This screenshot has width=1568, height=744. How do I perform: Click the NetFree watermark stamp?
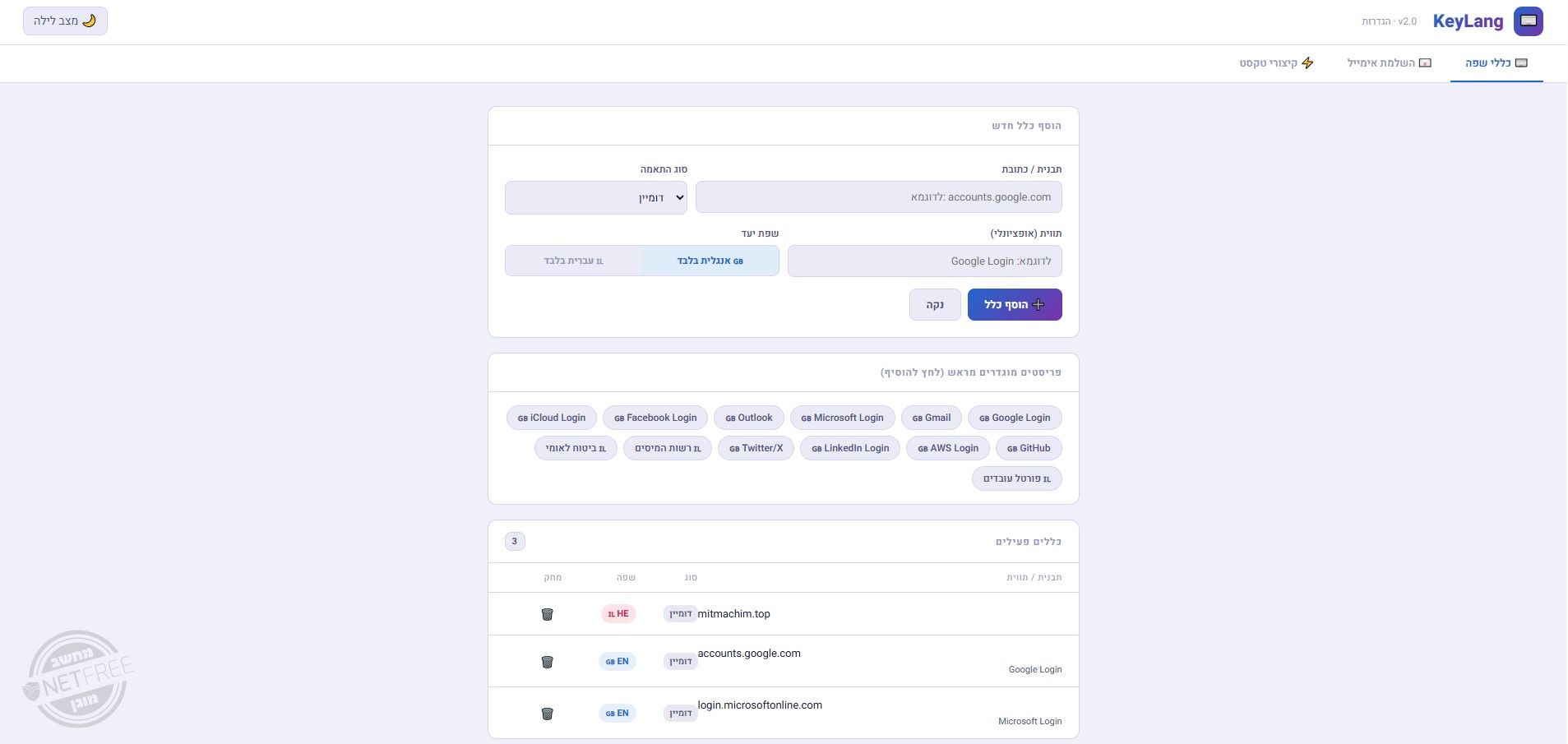(76, 678)
